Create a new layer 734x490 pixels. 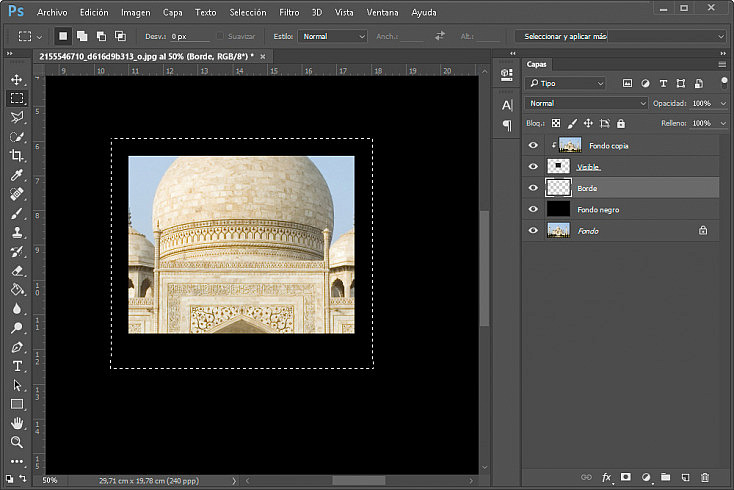685,477
